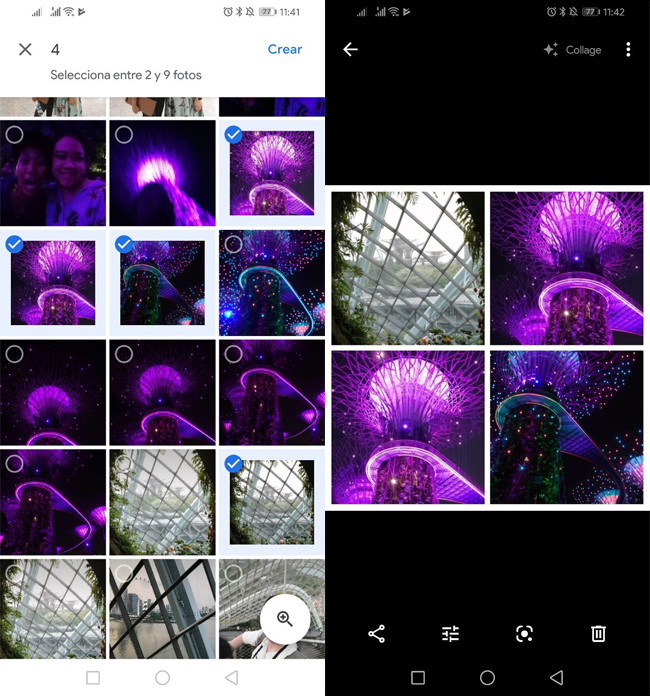Image resolution: width=650 pixels, height=696 pixels.
Task: Select the purple supertree photo in middle of third row
Action: 162,392
